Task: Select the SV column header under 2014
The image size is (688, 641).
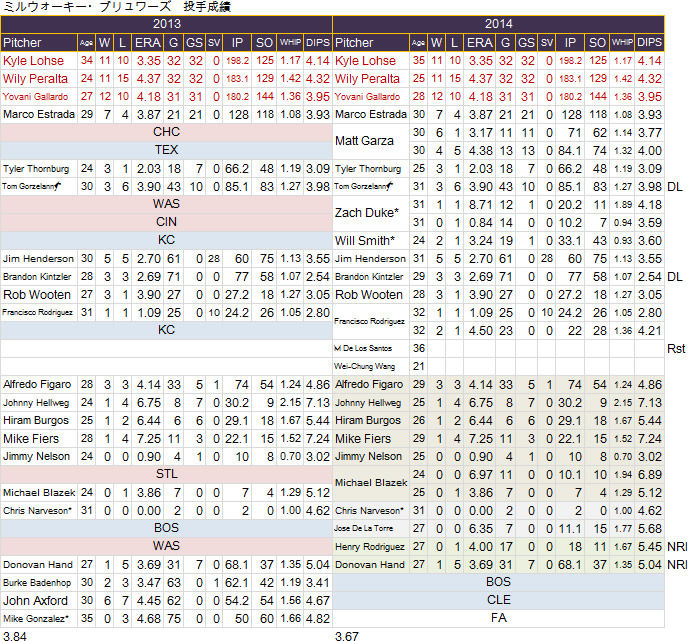Action: (547, 43)
